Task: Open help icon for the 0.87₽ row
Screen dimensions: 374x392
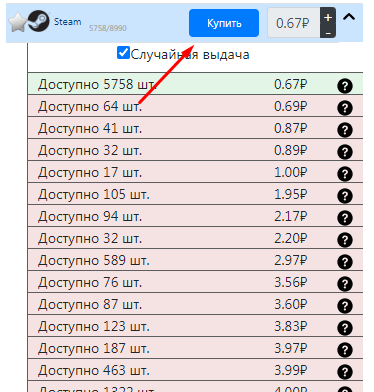Action: [x=345, y=130]
